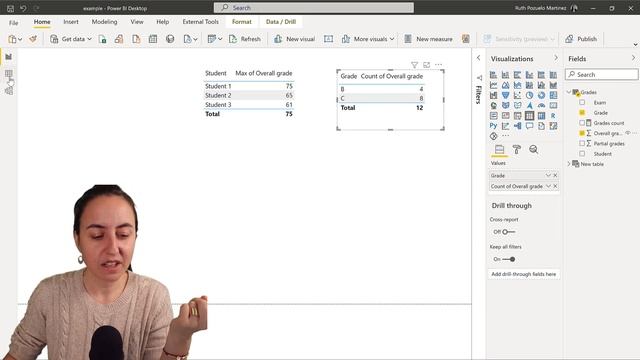Viewport: 640px width, 360px height.
Task: Check the Student field checkbox
Action: coord(582,153)
